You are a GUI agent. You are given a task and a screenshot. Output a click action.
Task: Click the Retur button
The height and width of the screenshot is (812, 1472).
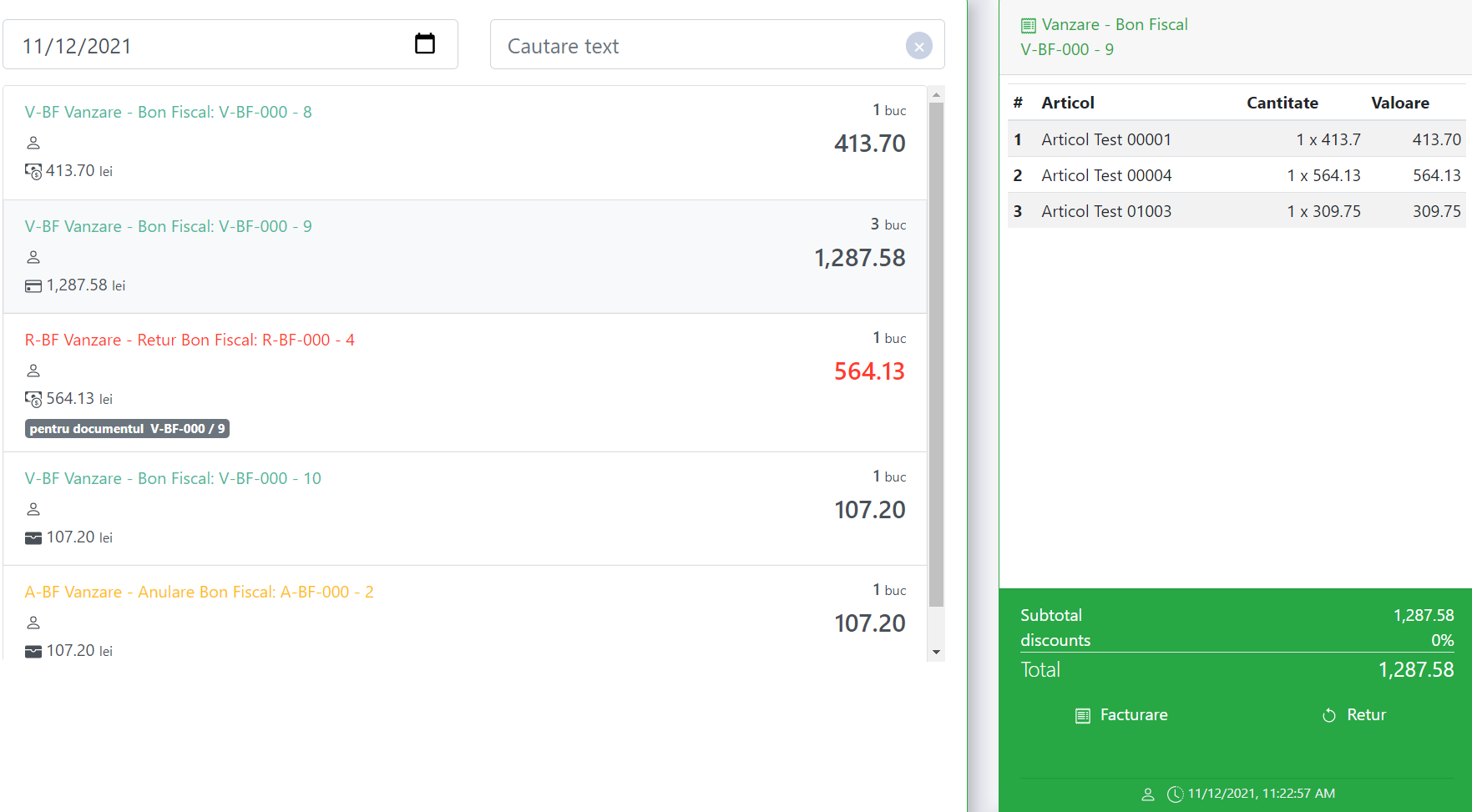pyautogui.click(x=1353, y=715)
